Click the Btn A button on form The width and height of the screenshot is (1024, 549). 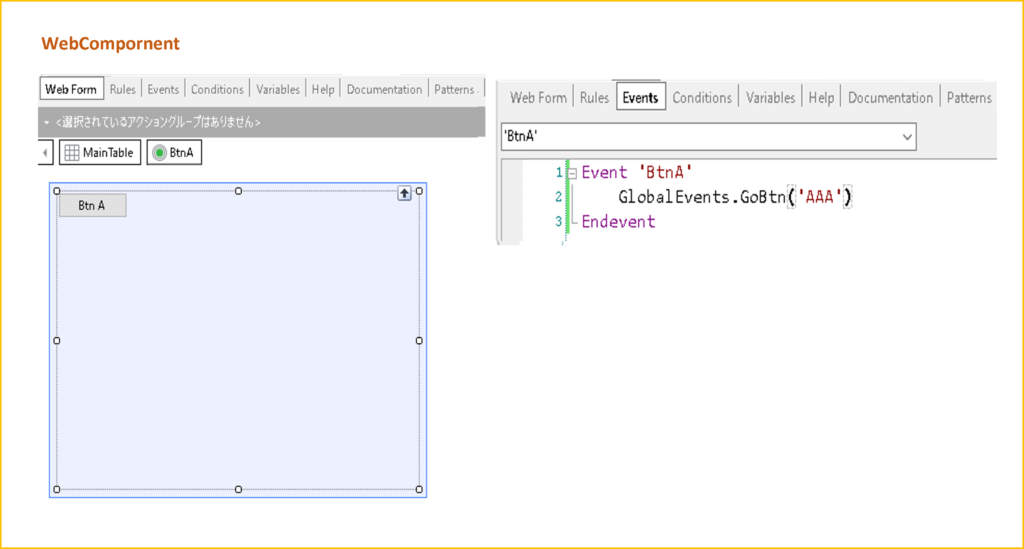(x=92, y=205)
